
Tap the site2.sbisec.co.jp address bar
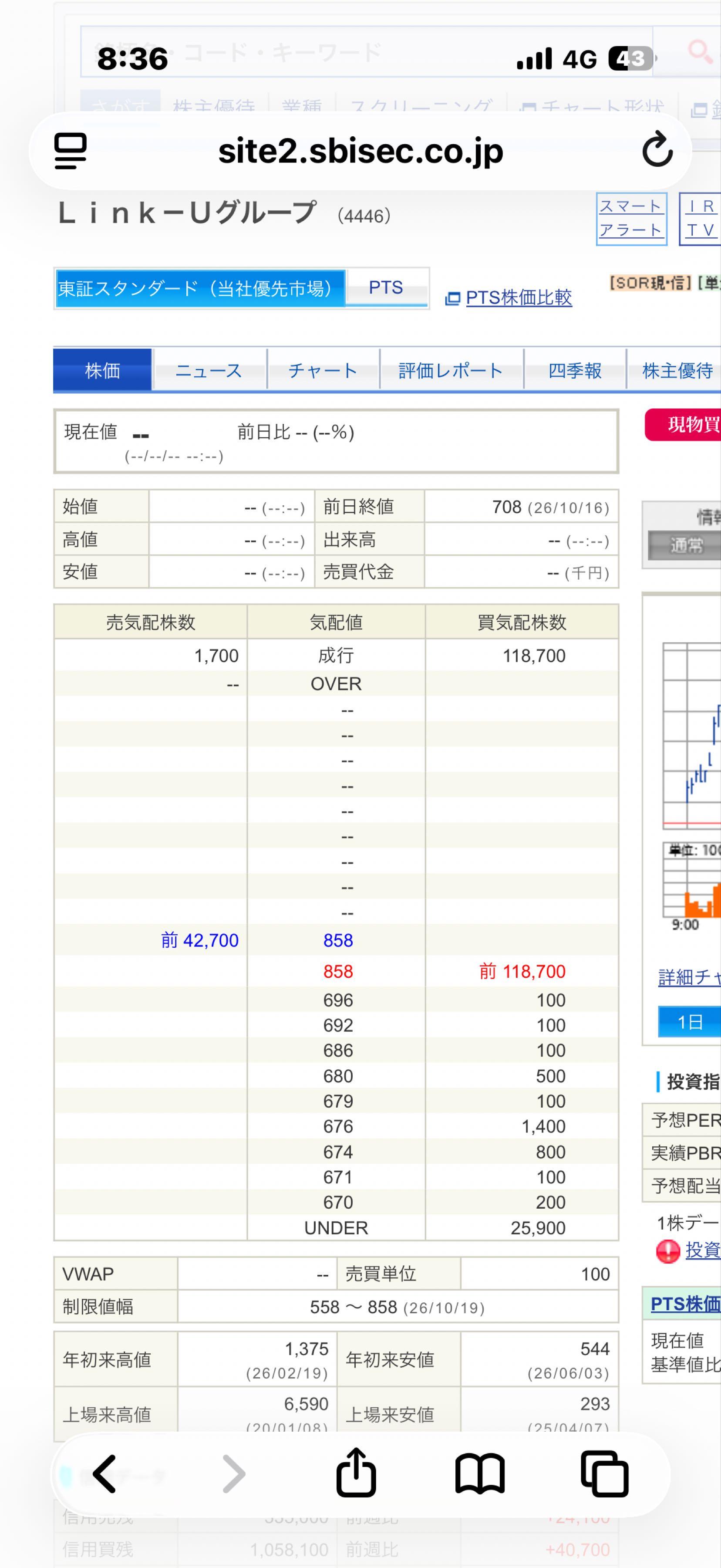(x=360, y=150)
